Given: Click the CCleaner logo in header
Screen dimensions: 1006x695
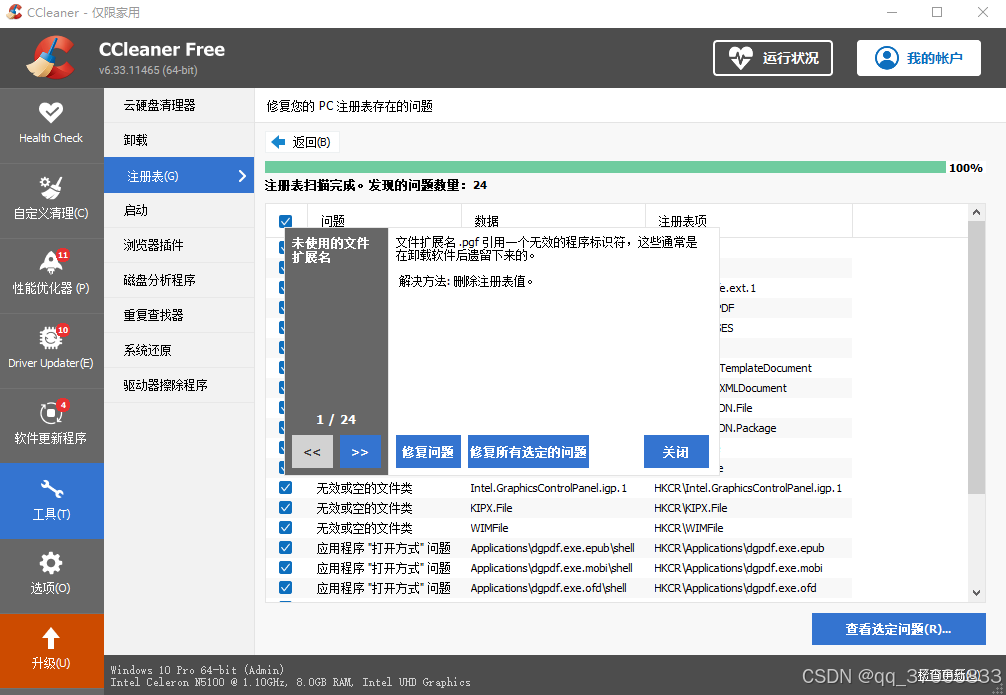Looking at the screenshot, I should (x=51, y=58).
